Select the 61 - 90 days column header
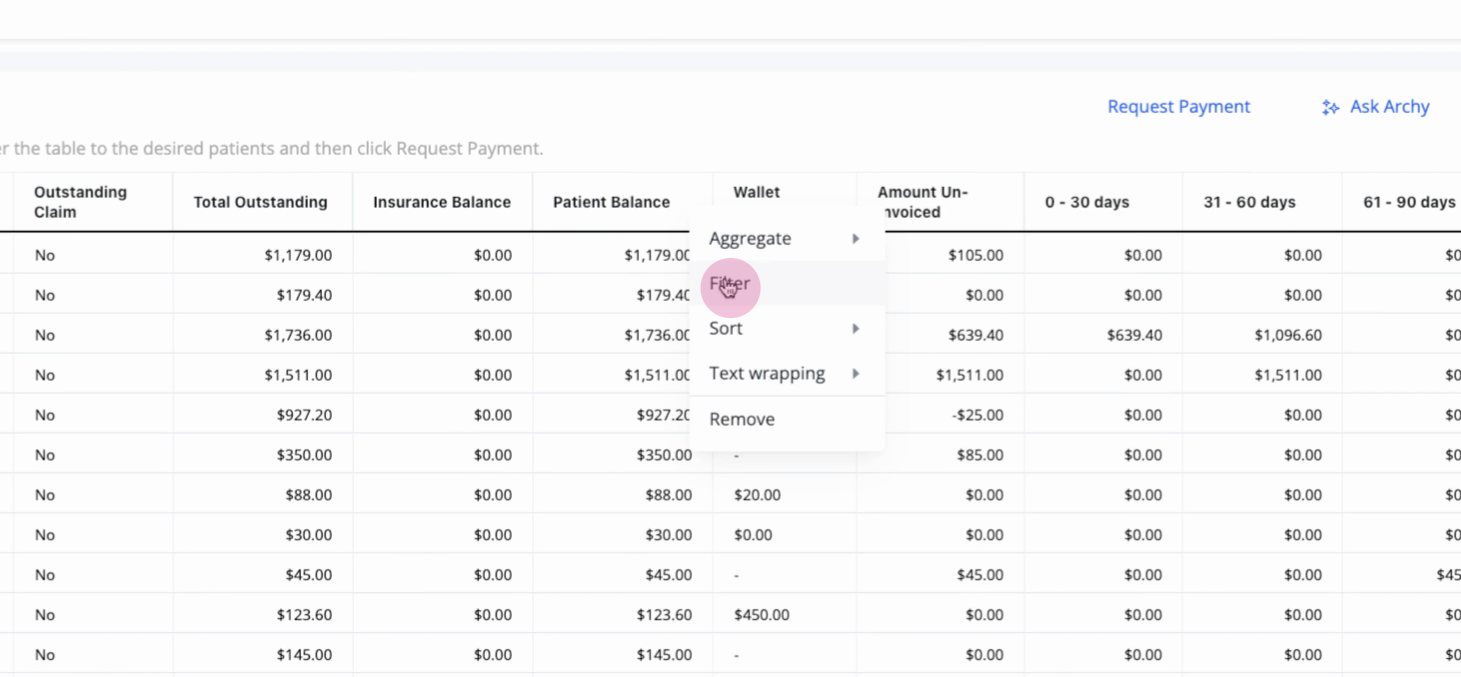Viewport: 1461px width, 677px height. [1409, 202]
